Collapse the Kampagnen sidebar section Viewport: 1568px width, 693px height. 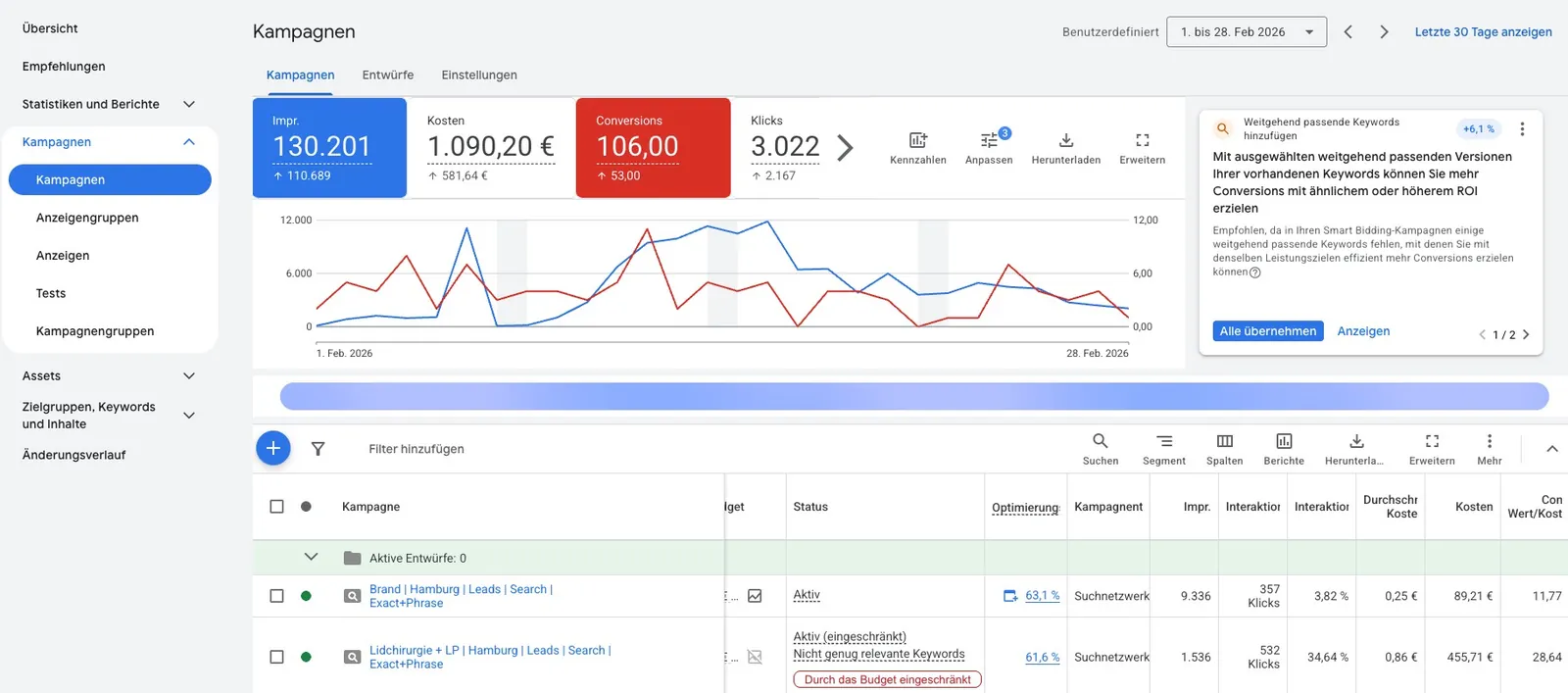pyautogui.click(x=189, y=142)
